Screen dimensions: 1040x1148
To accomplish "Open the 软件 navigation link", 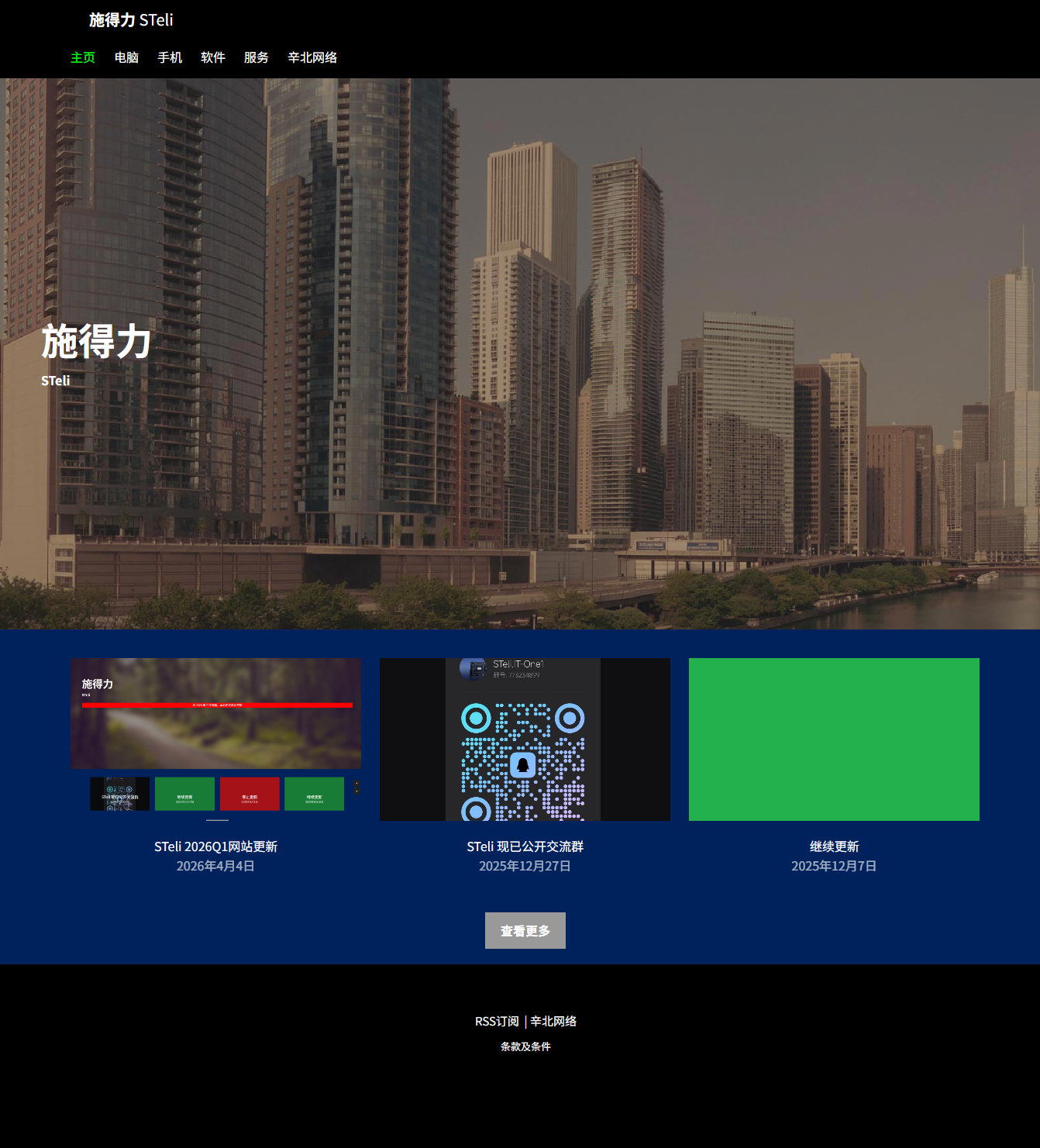I will (x=213, y=57).
